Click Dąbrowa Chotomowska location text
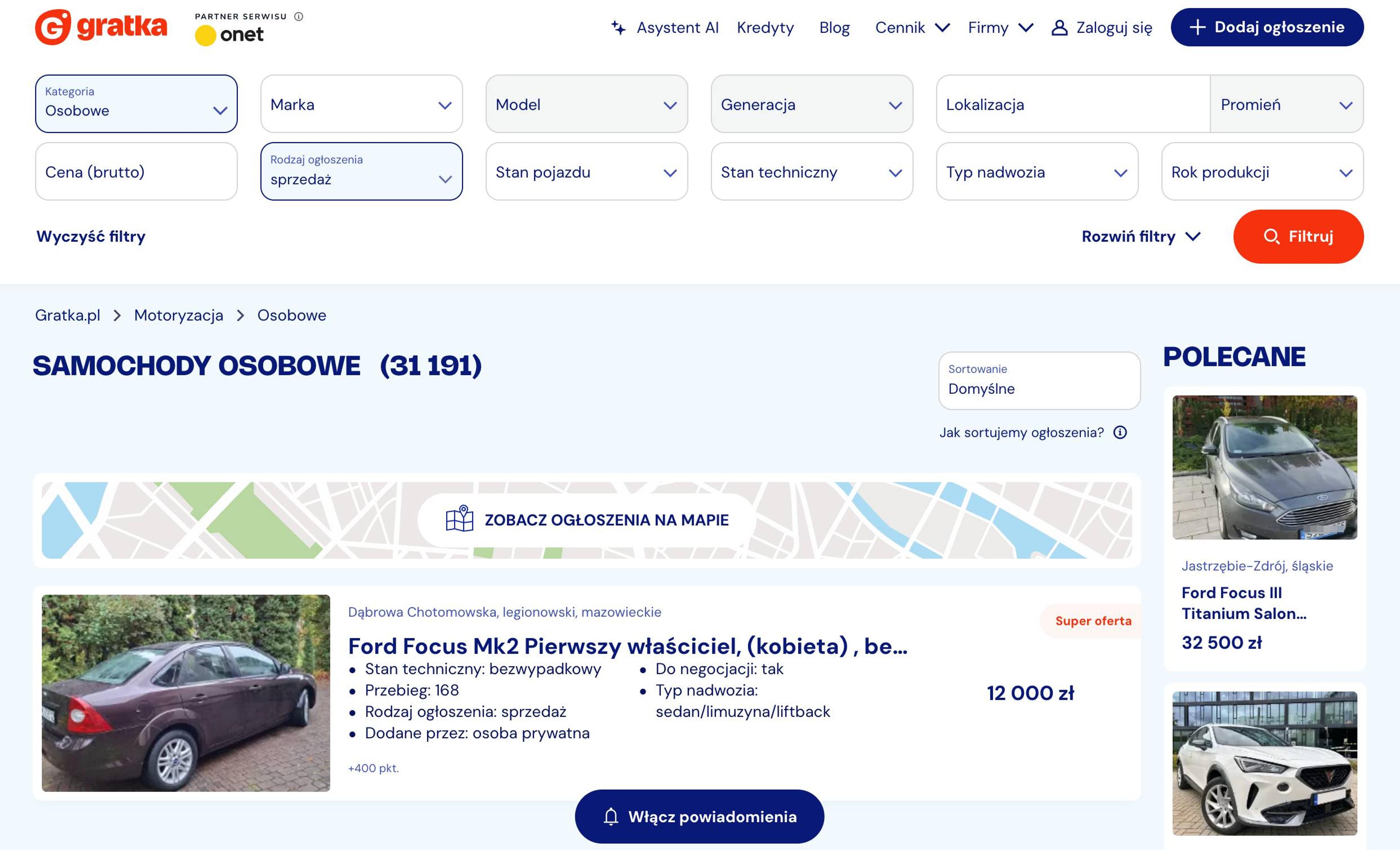This screenshot has height=850, width=1400. pos(505,612)
